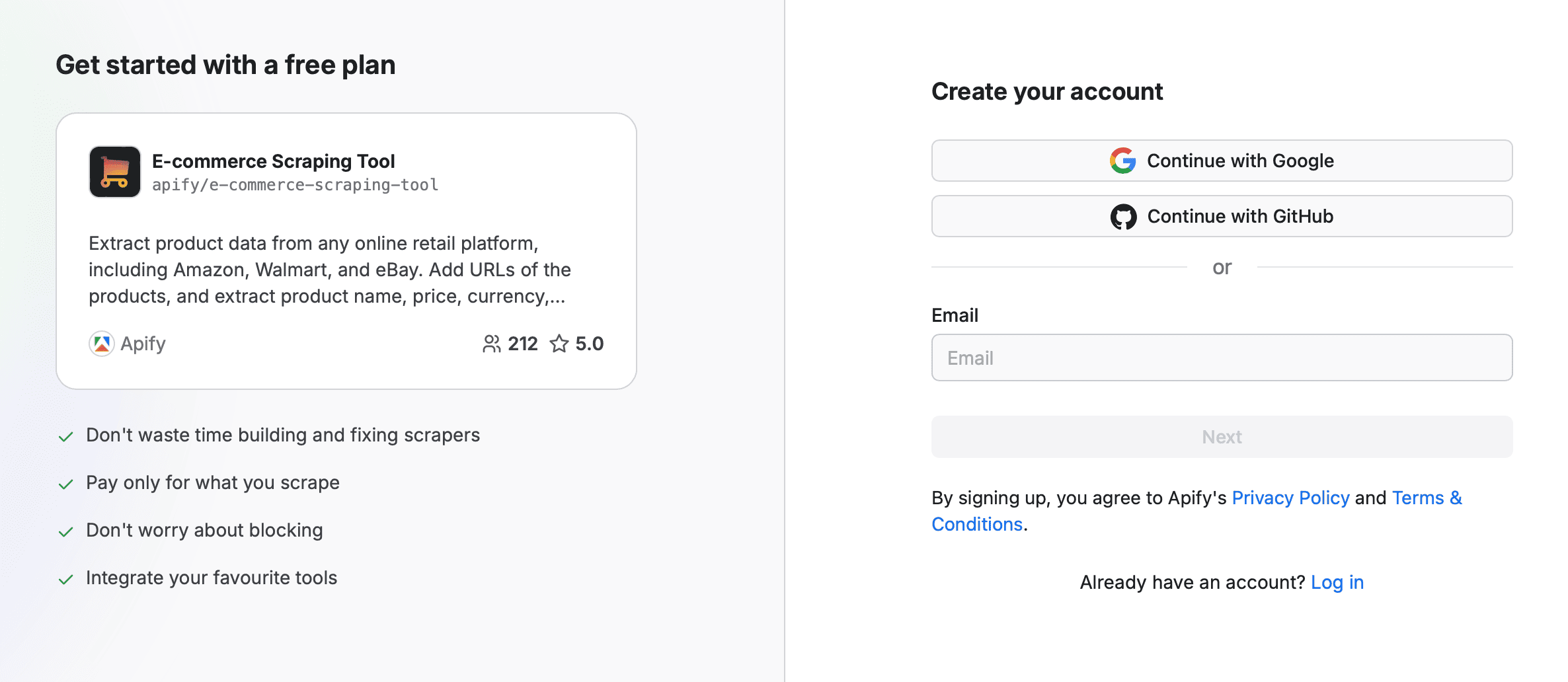Click 'Get started with a free plan' heading
Screen dimensions: 1568x682
click(225, 65)
